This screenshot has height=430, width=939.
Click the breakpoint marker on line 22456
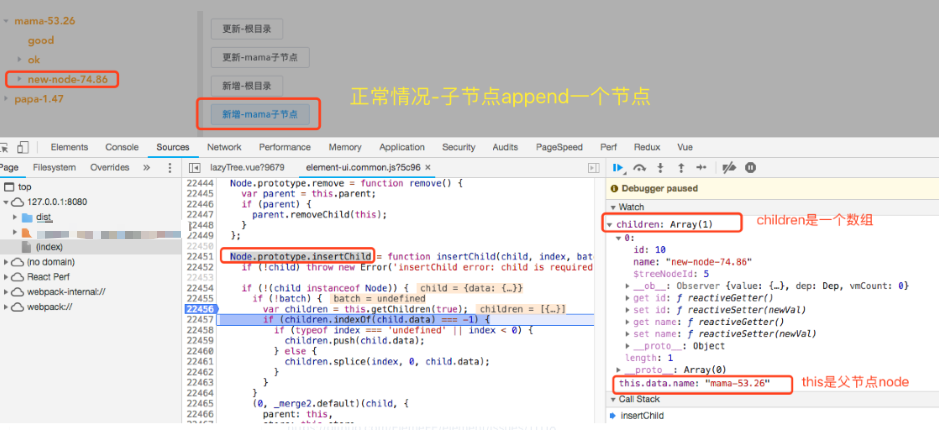coord(201,309)
